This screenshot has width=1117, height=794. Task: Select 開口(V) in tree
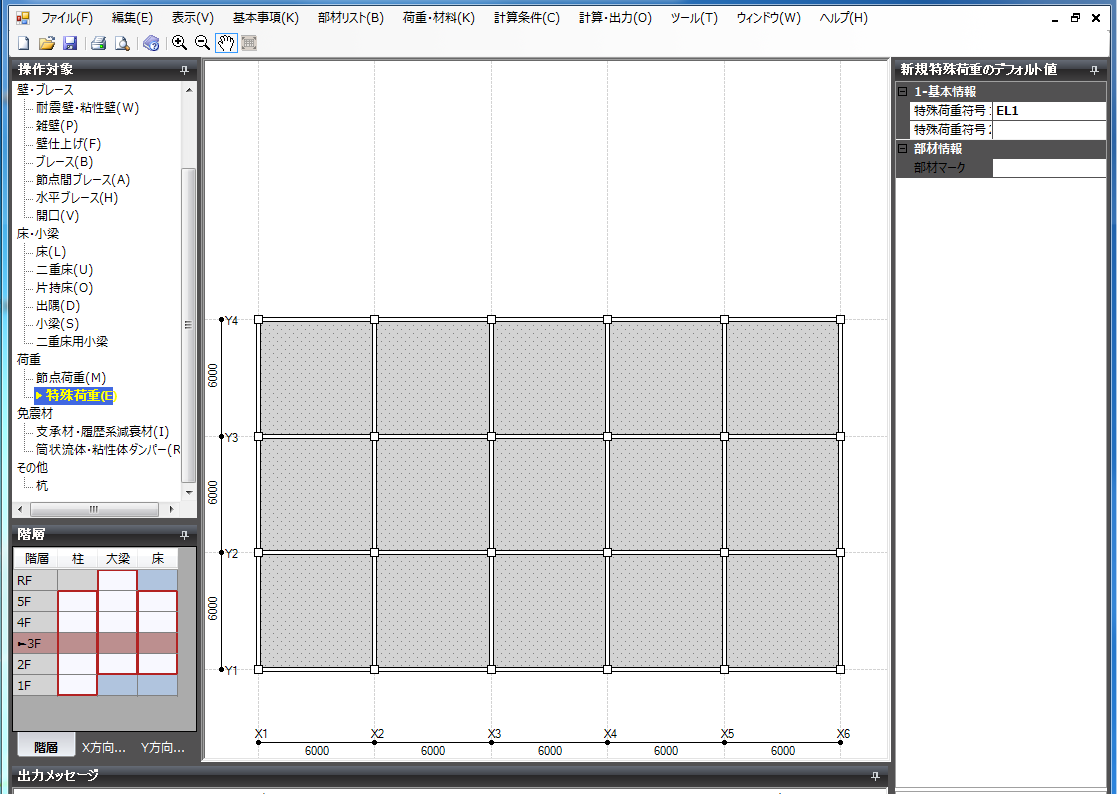(57, 216)
